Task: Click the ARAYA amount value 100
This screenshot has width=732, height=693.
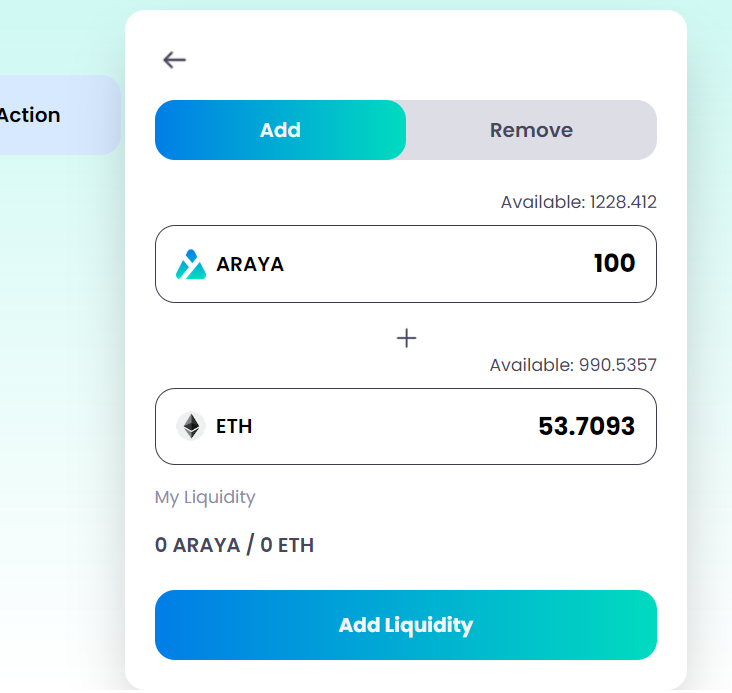Action: coord(614,264)
